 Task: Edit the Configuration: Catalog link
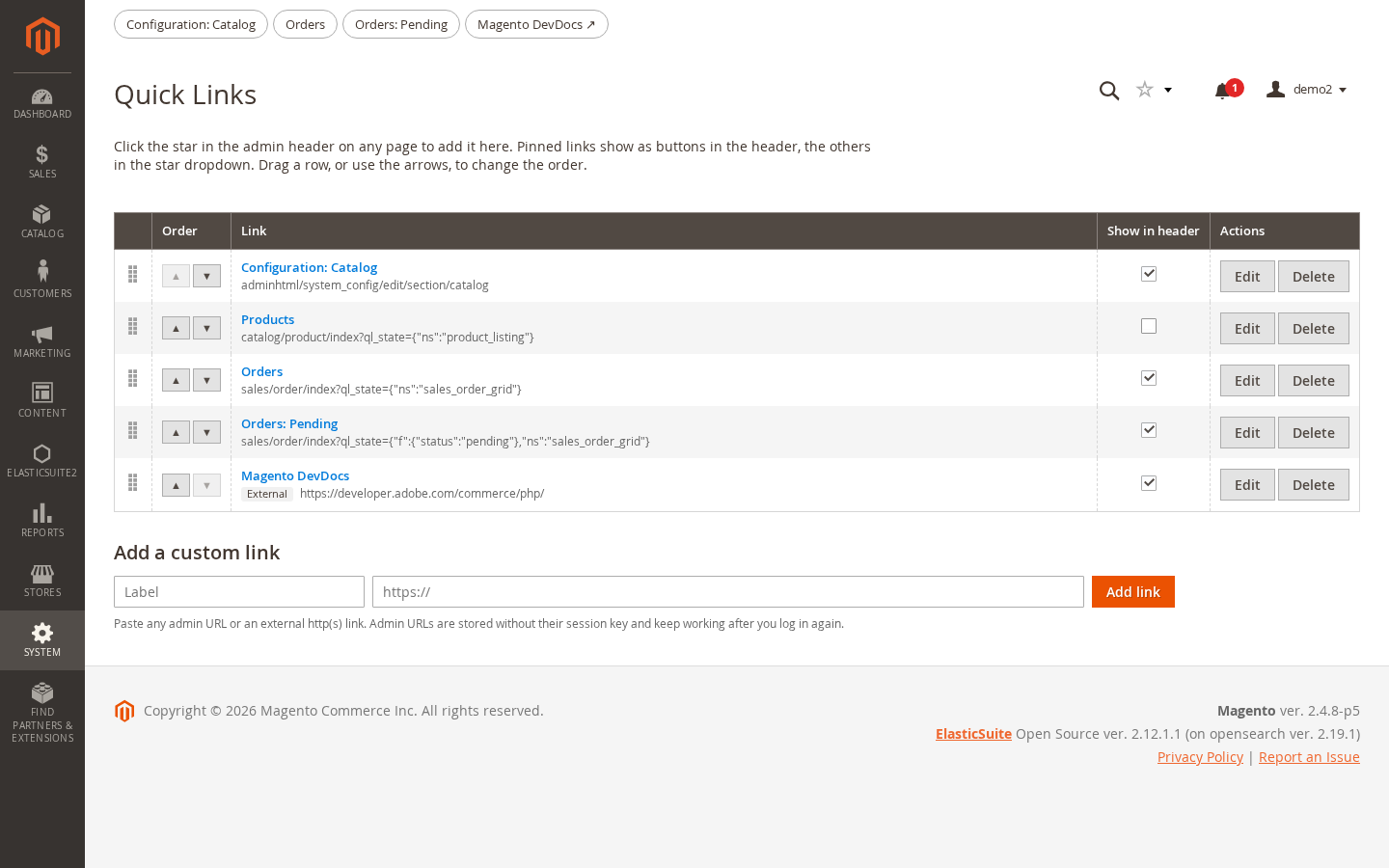tap(1247, 277)
